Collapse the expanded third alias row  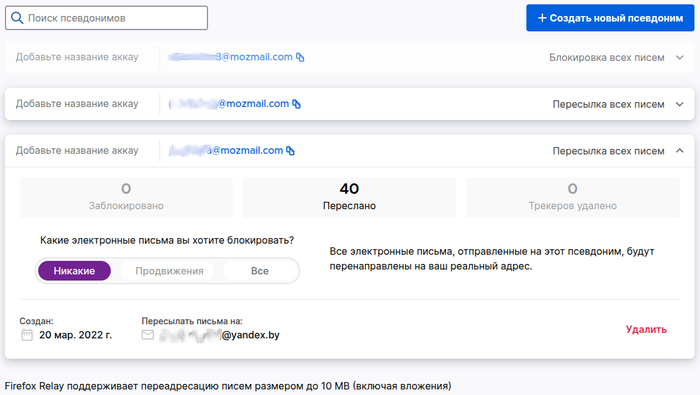coord(679,151)
